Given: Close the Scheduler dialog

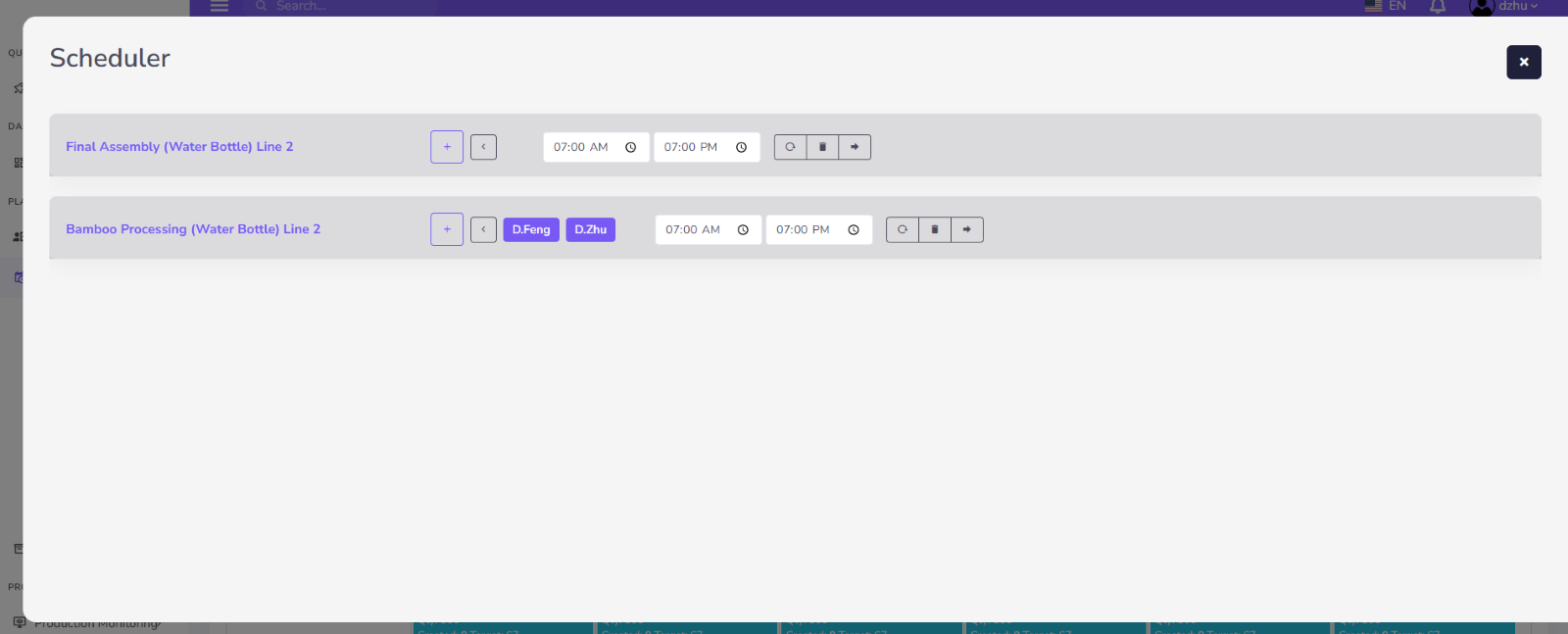Looking at the screenshot, I should (1523, 62).
